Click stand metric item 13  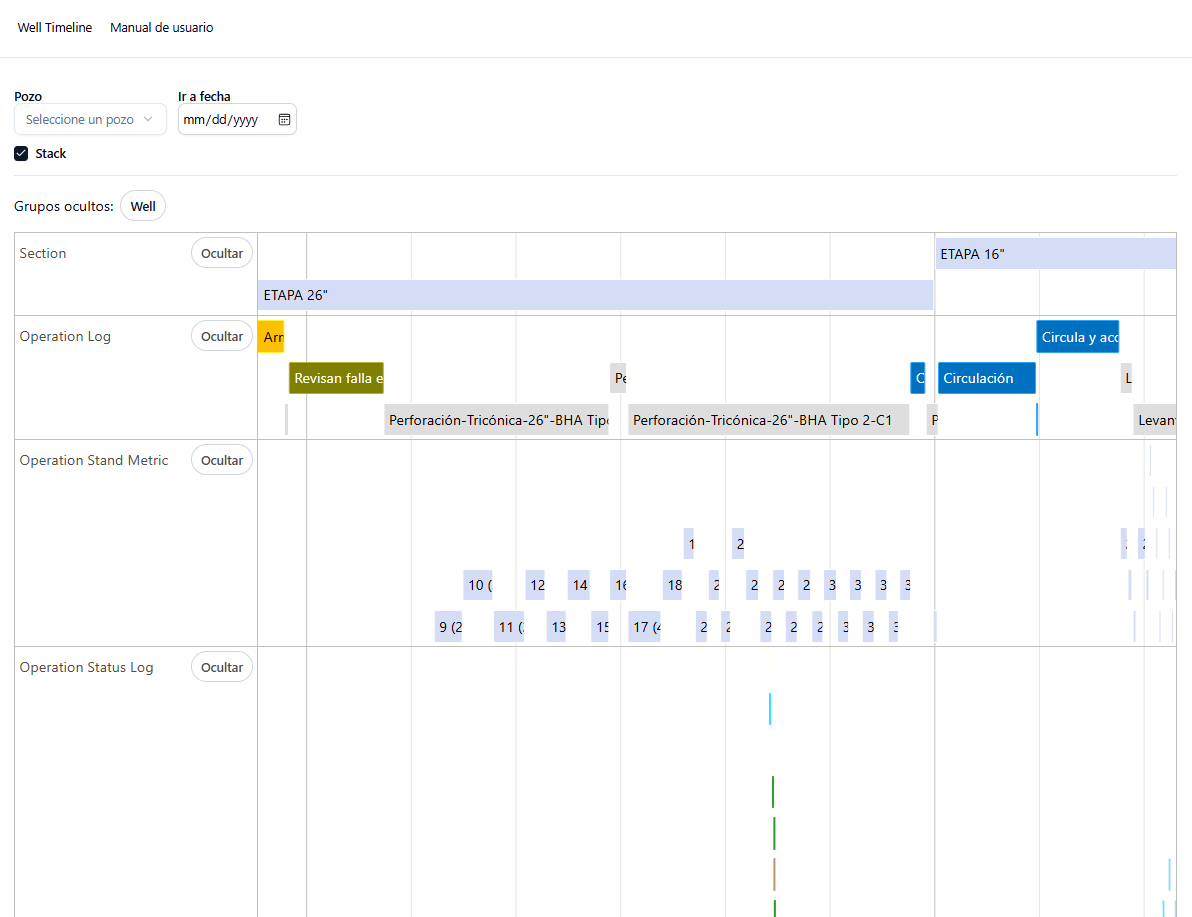557,627
